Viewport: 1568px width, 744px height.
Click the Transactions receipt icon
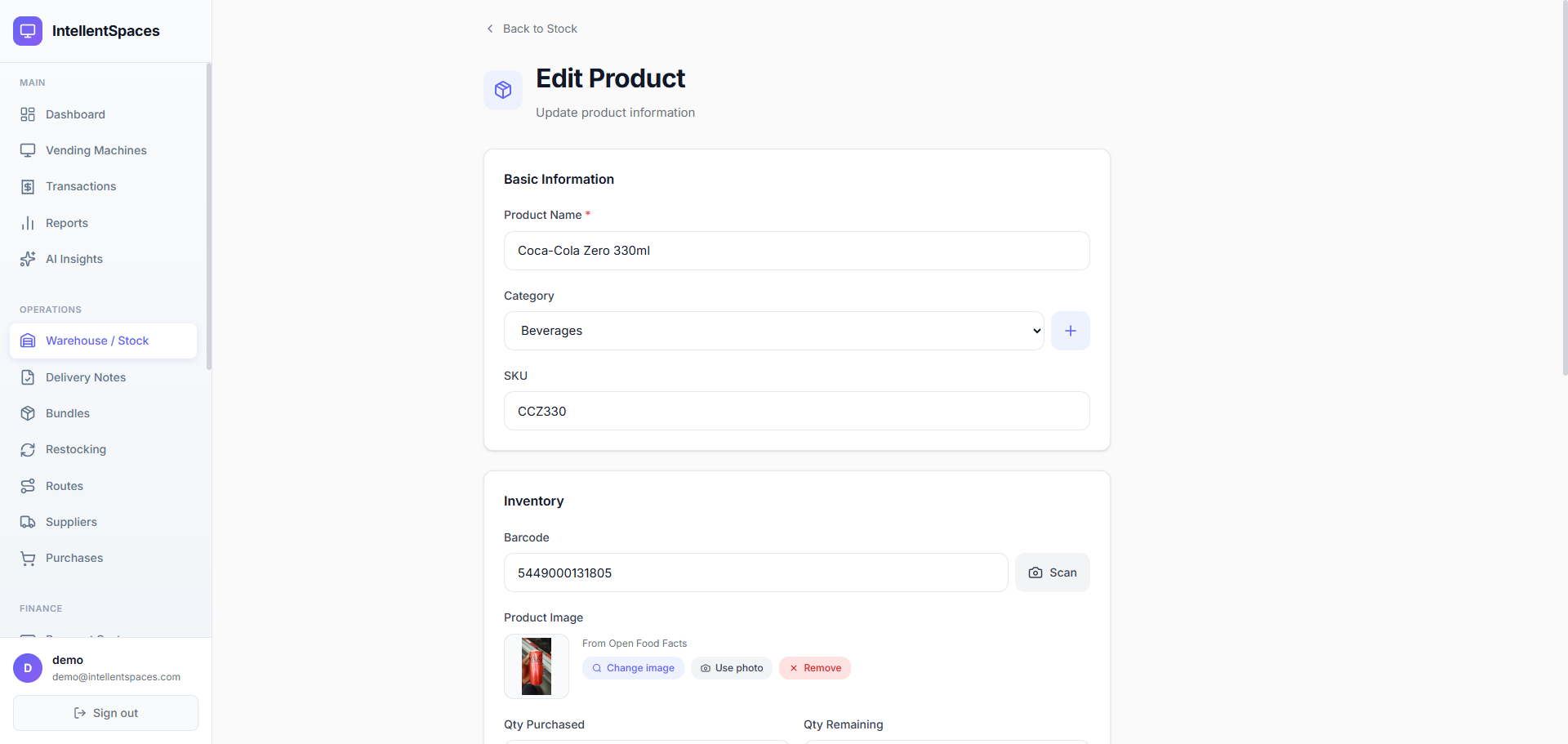click(28, 186)
